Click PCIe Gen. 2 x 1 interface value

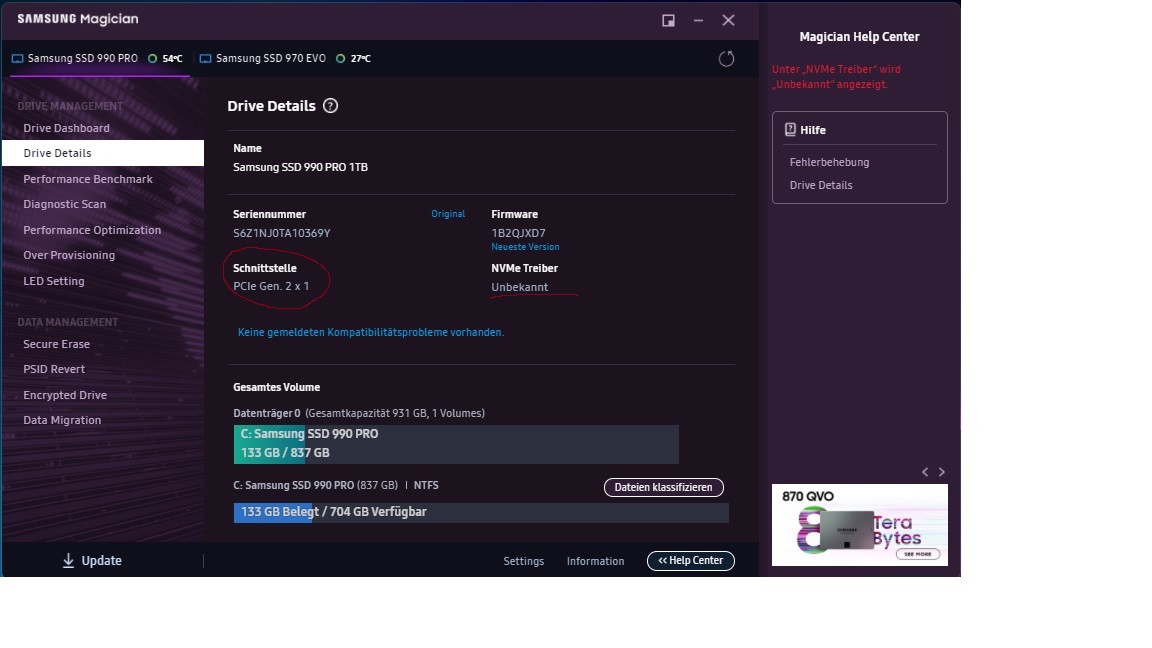tap(271, 286)
